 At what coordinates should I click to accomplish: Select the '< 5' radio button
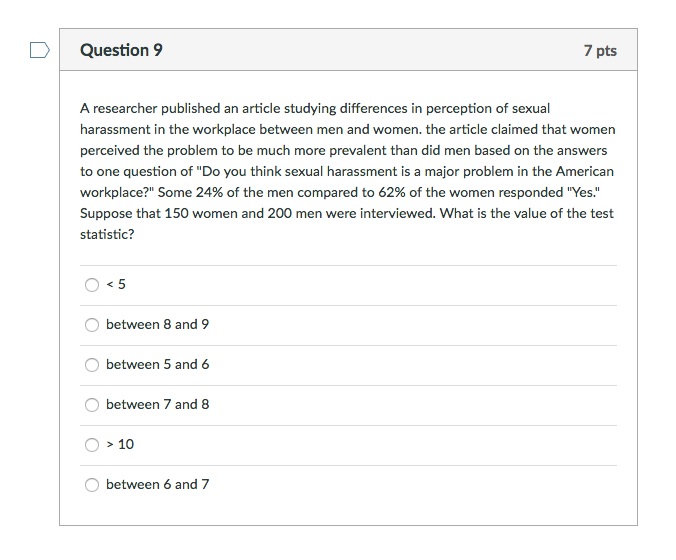[92, 285]
